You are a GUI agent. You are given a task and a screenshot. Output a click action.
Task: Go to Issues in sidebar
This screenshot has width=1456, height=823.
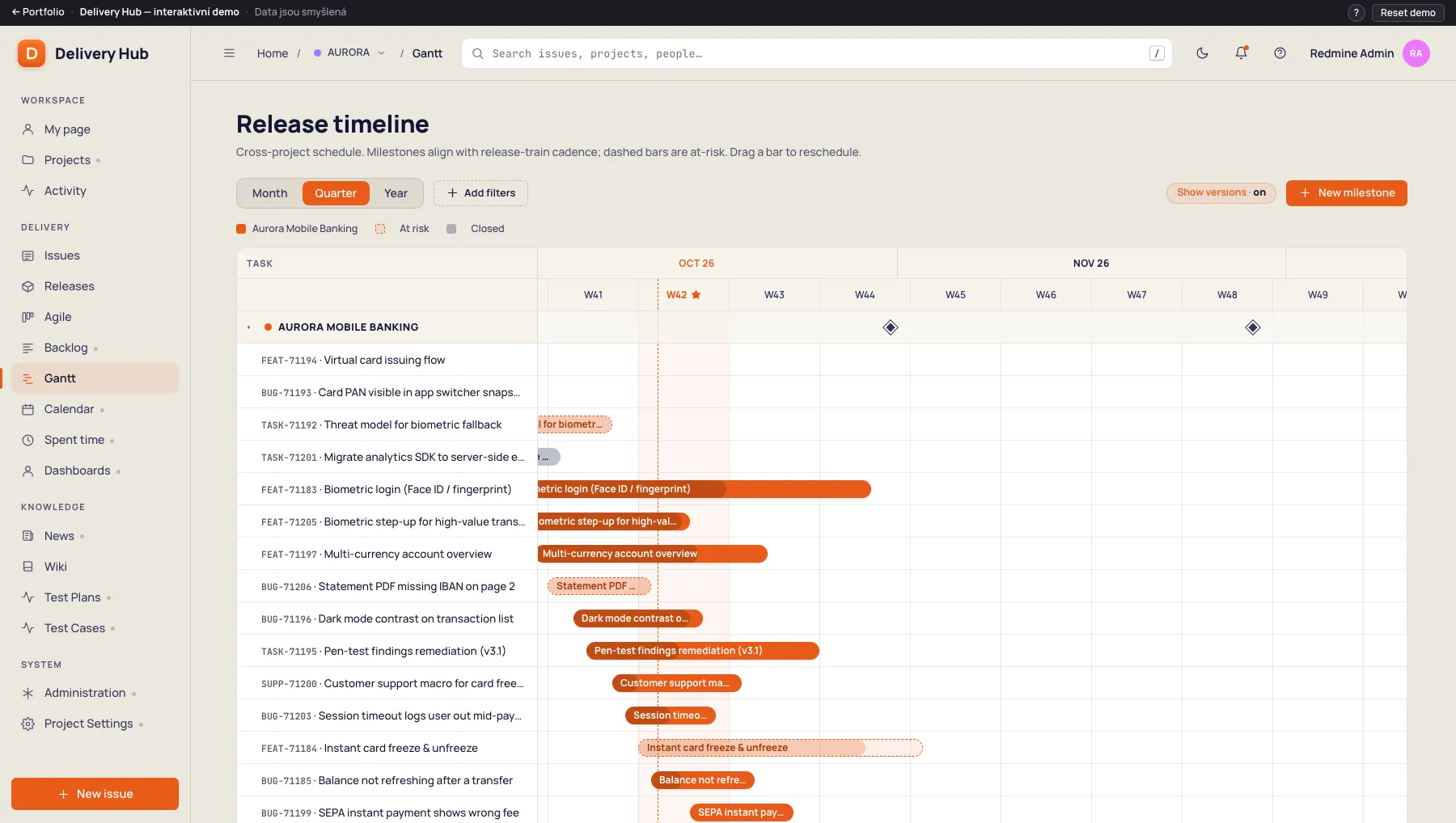pos(95,255)
